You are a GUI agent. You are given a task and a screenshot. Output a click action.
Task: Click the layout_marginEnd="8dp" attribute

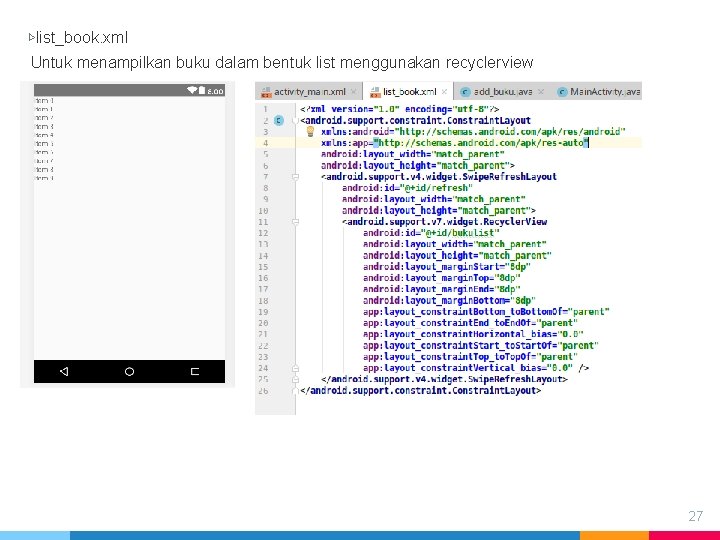click(x=442, y=289)
